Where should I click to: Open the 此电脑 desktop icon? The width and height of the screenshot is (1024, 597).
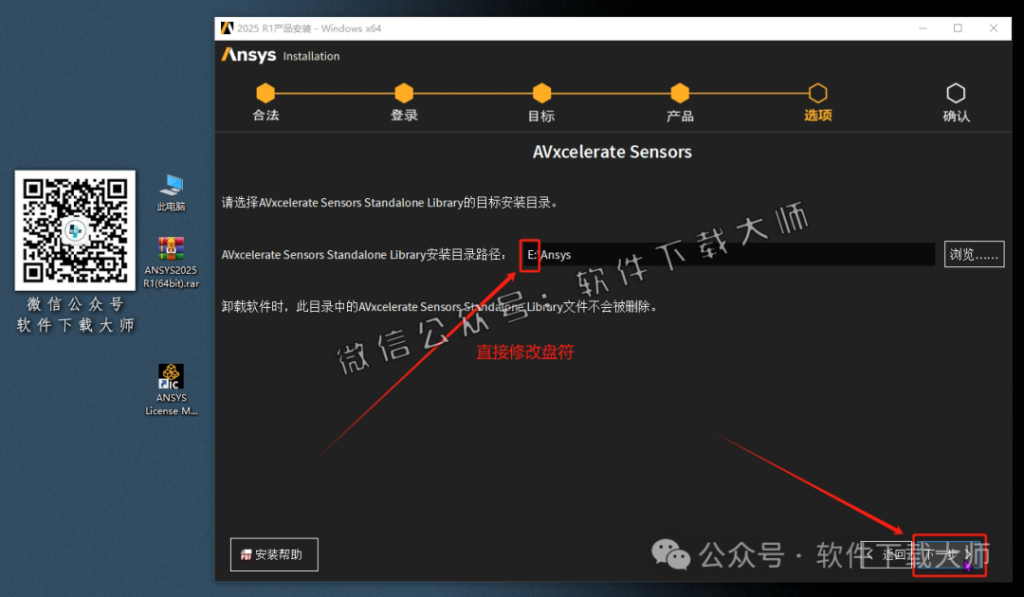[x=170, y=185]
